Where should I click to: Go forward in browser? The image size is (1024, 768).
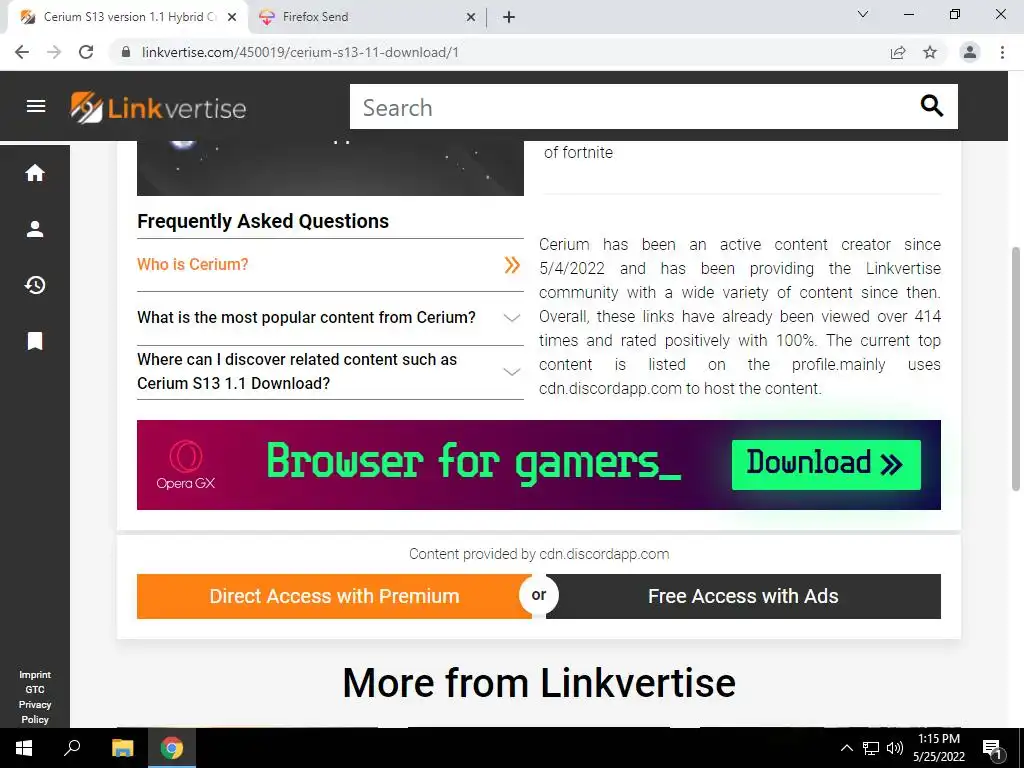(x=54, y=52)
